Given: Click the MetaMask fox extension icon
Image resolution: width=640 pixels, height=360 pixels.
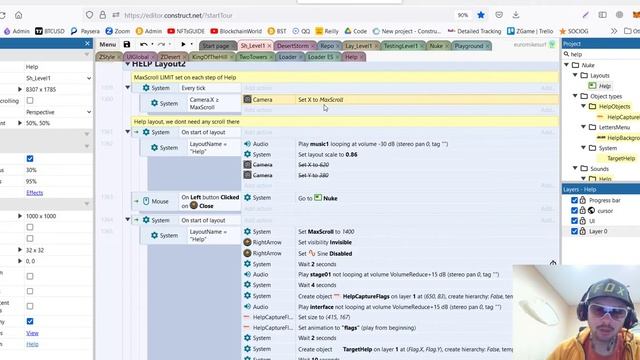Looking at the screenshot, I should [x=636, y=15].
